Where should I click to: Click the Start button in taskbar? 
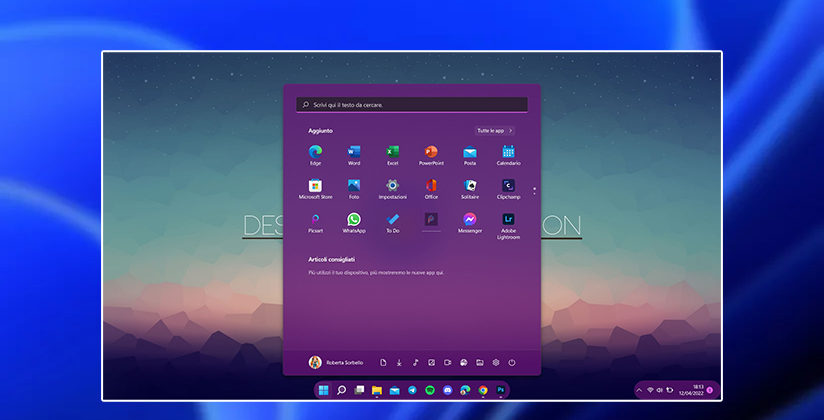click(x=323, y=389)
